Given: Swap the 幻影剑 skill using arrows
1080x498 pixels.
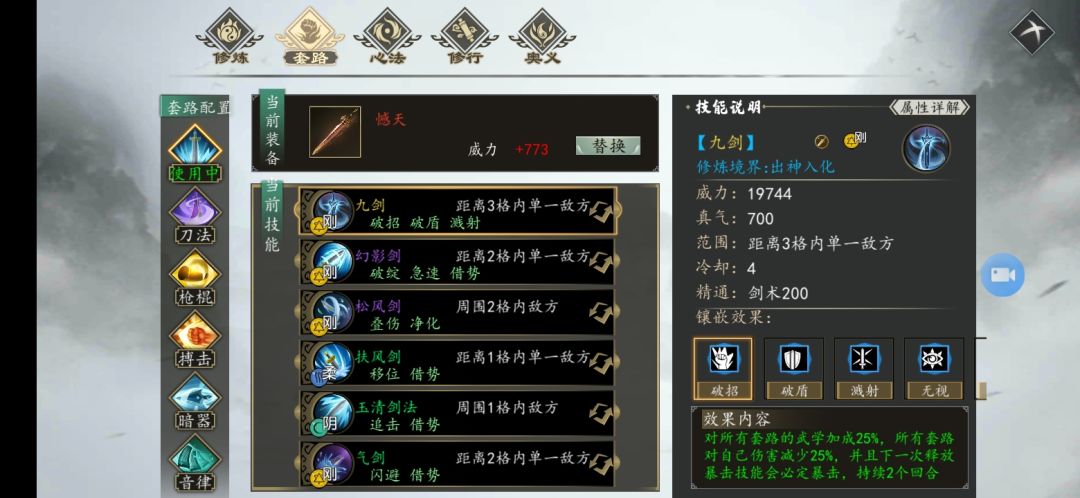Looking at the screenshot, I should (x=601, y=262).
